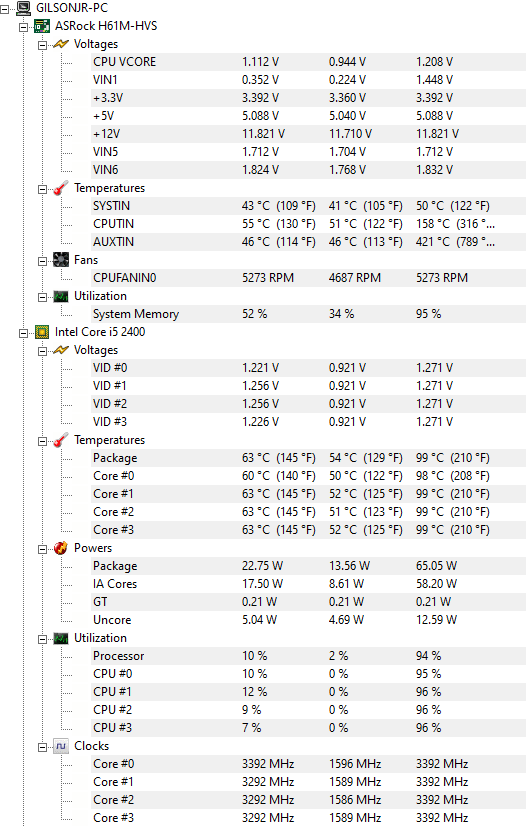Click the Fans fan icon

click(61, 260)
